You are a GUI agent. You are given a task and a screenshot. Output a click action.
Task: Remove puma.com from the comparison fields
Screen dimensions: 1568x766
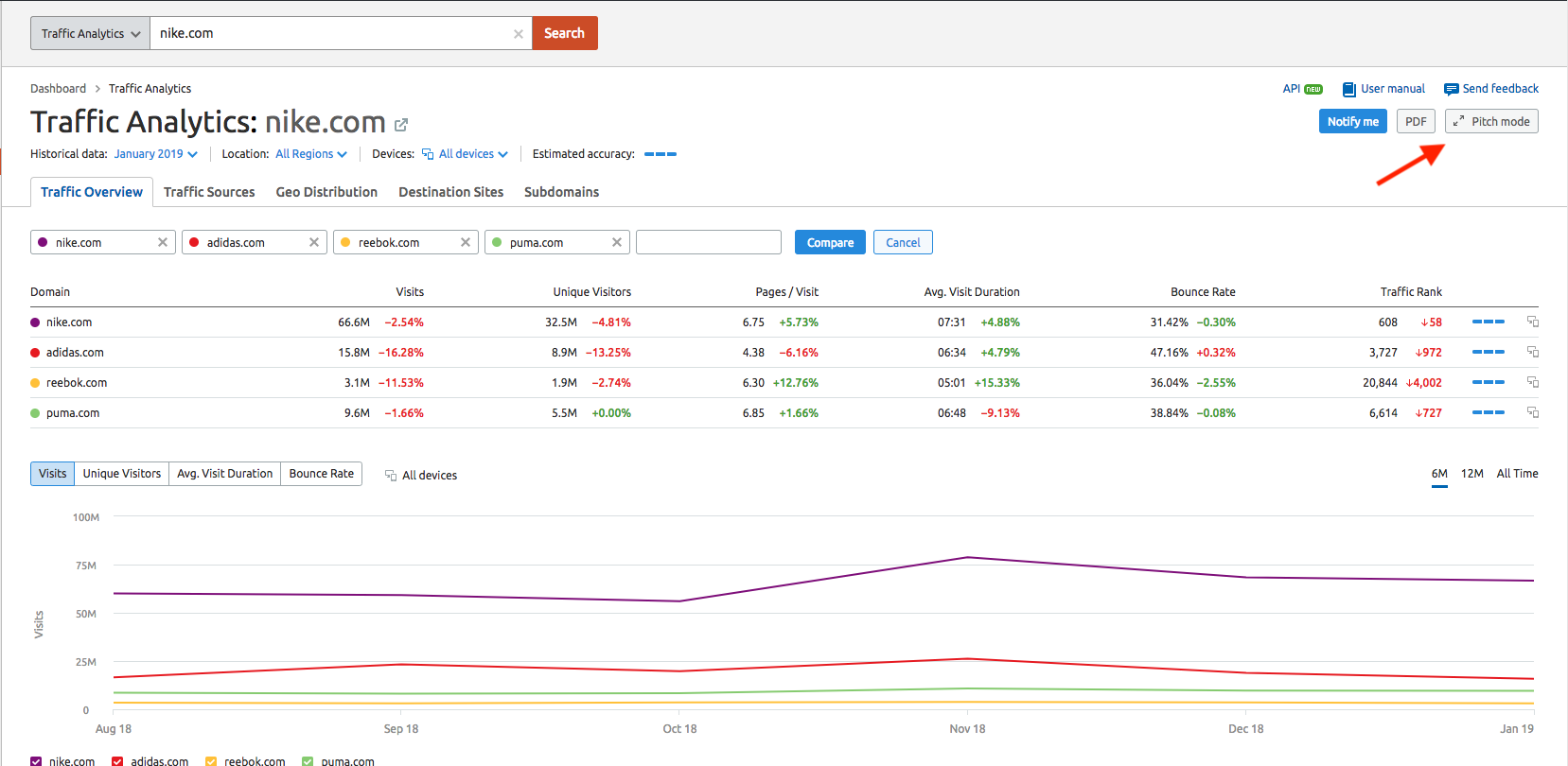[617, 243]
